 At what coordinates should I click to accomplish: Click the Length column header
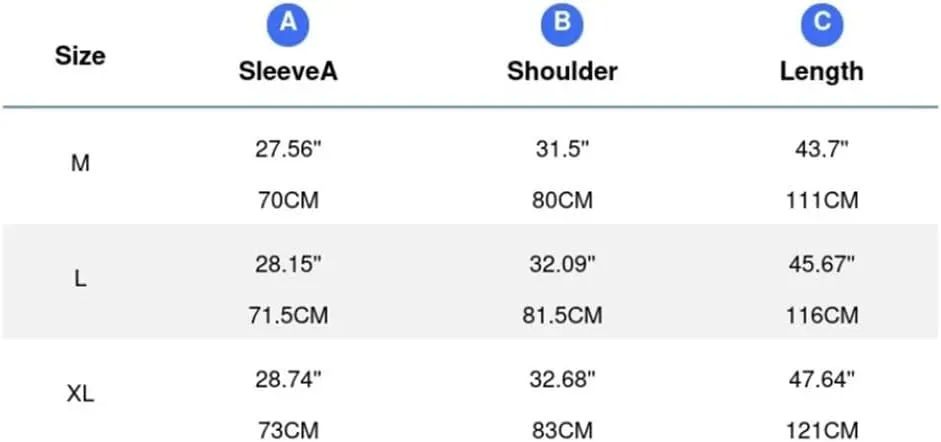click(x=822, y=72)
